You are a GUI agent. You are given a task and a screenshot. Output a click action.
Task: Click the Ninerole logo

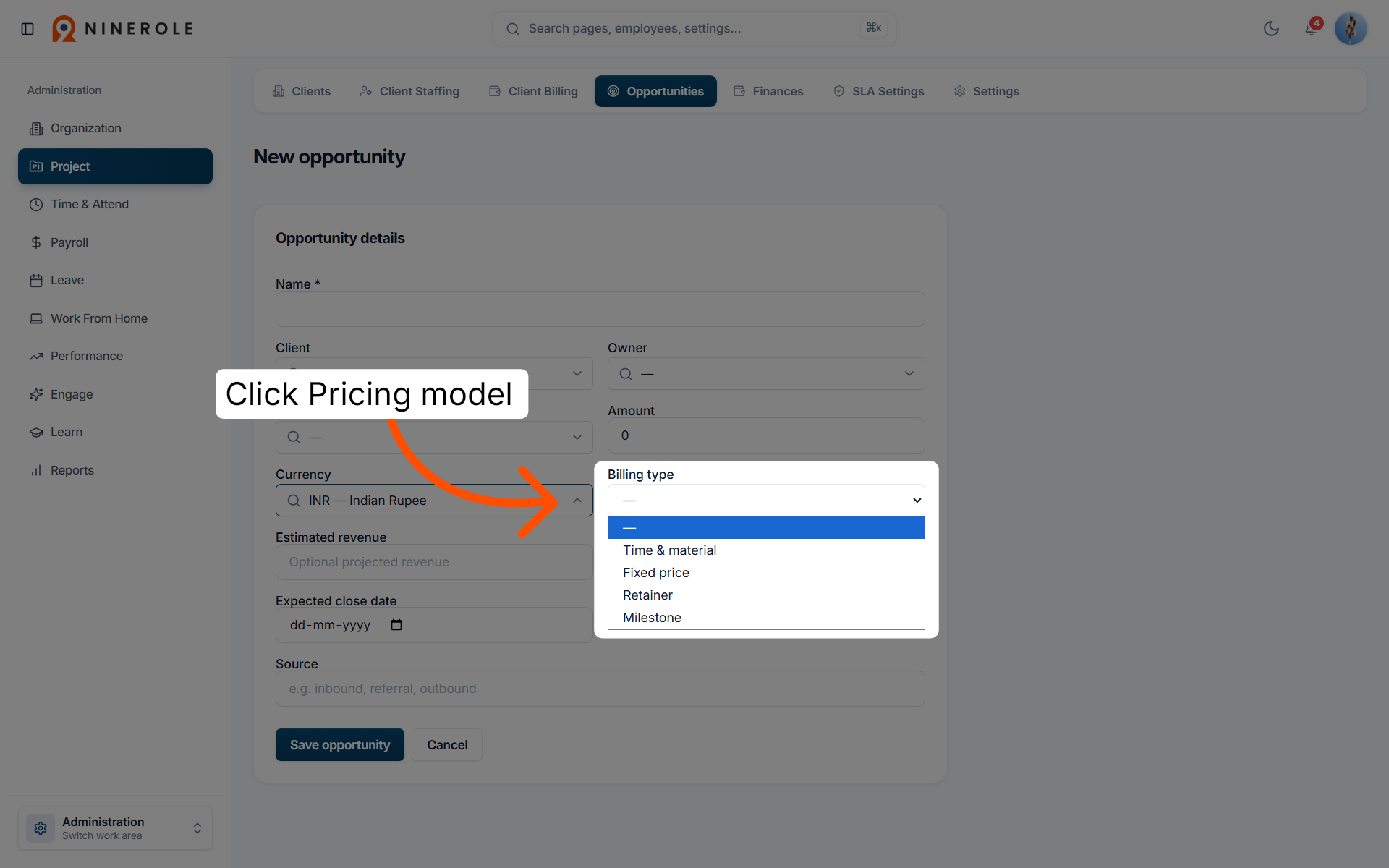[123, 29]
